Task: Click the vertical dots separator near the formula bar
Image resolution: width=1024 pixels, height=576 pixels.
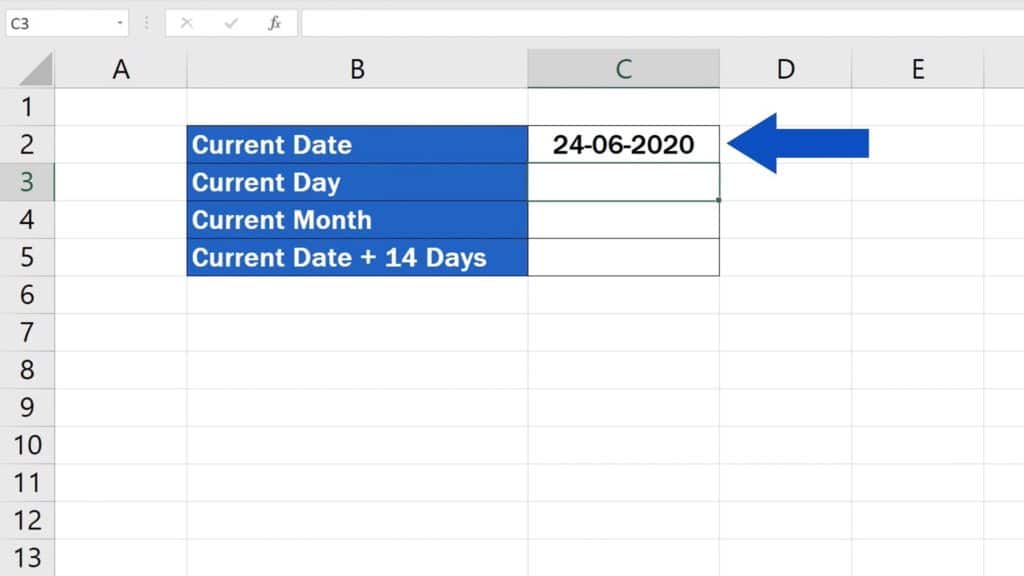Action: [x=148, y=22]
